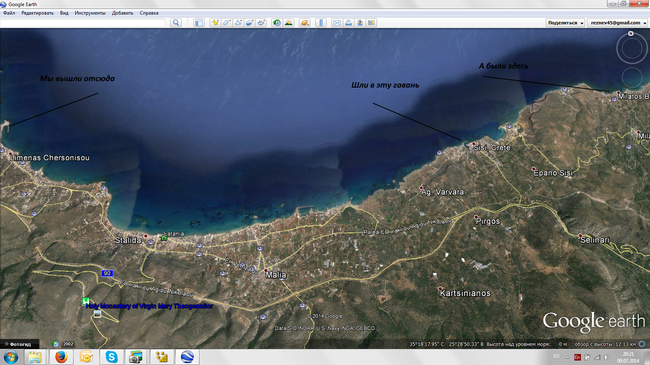Click the print icon in the toolbar

tap(349, 23)
